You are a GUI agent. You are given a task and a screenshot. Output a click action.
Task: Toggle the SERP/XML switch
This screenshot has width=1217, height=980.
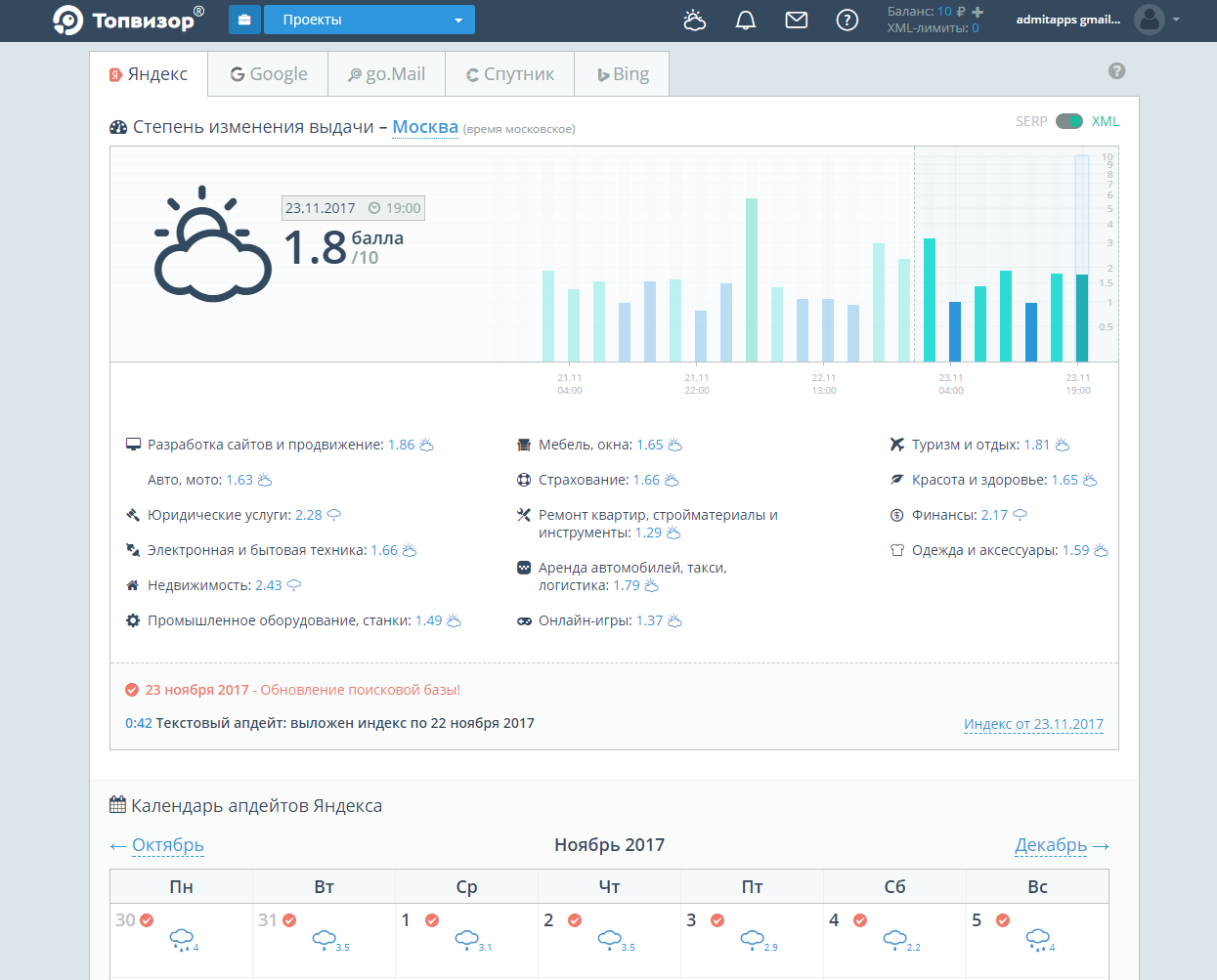coord(1069,121)
